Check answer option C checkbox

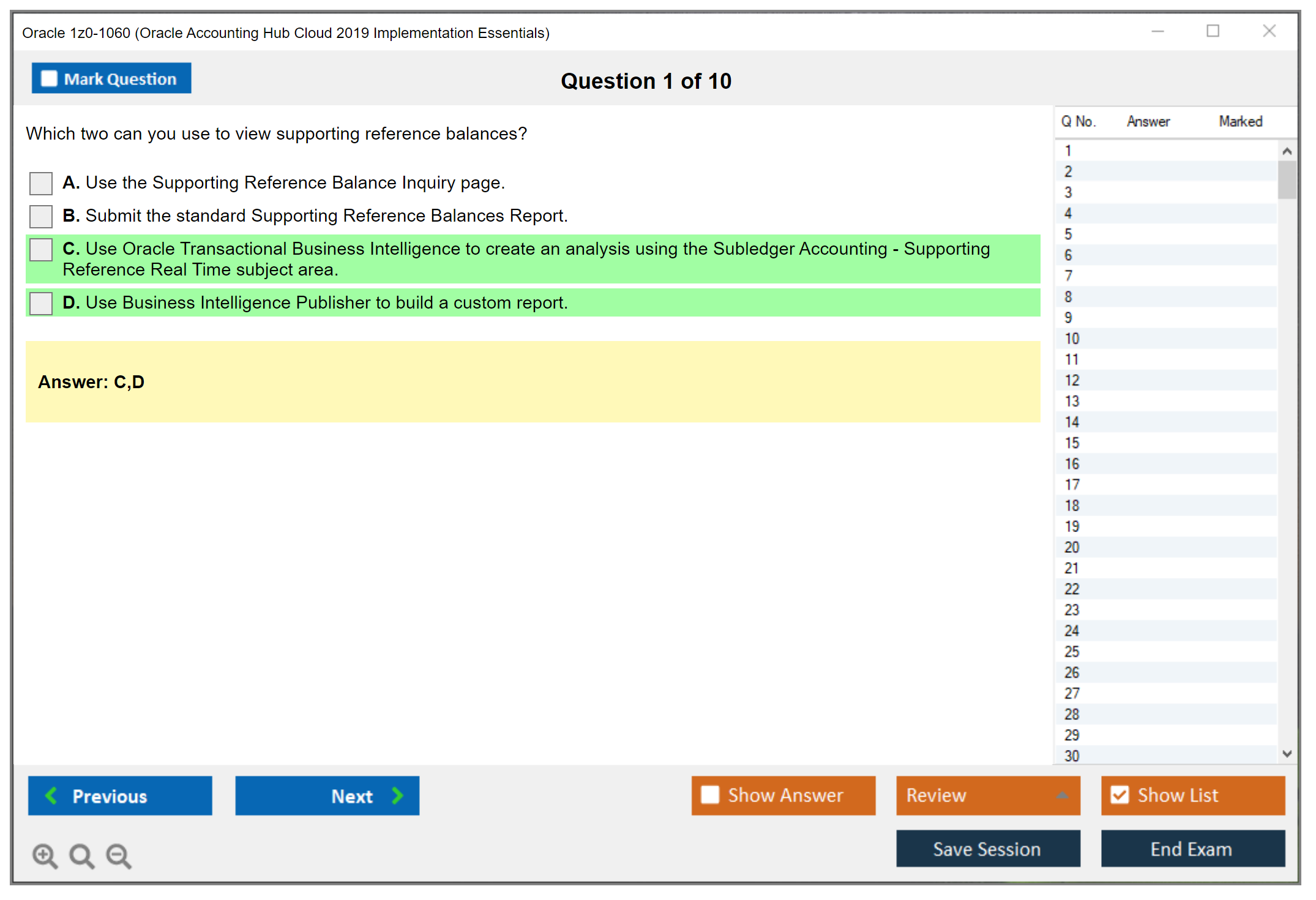(x=40, y=249)
